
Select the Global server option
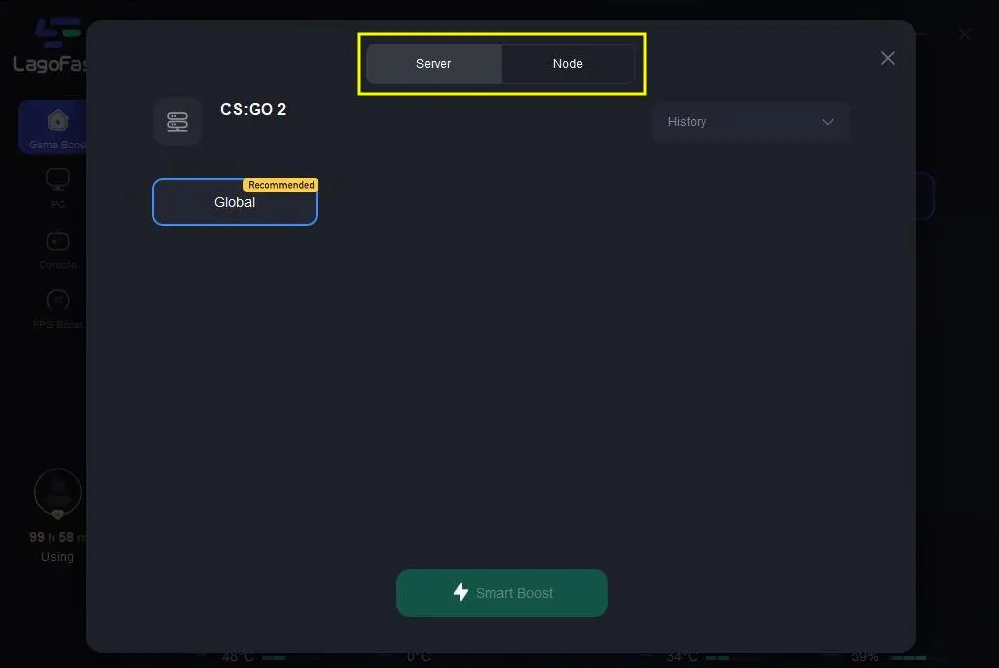click(234, 202)
